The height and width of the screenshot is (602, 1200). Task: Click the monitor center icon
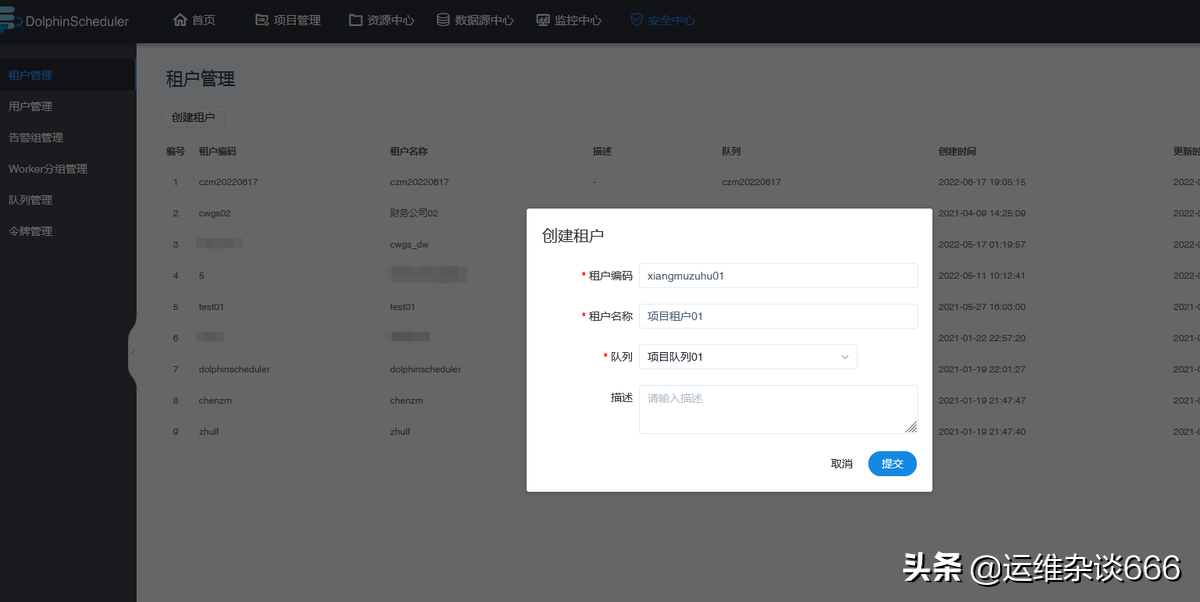[x=543, y=20]
